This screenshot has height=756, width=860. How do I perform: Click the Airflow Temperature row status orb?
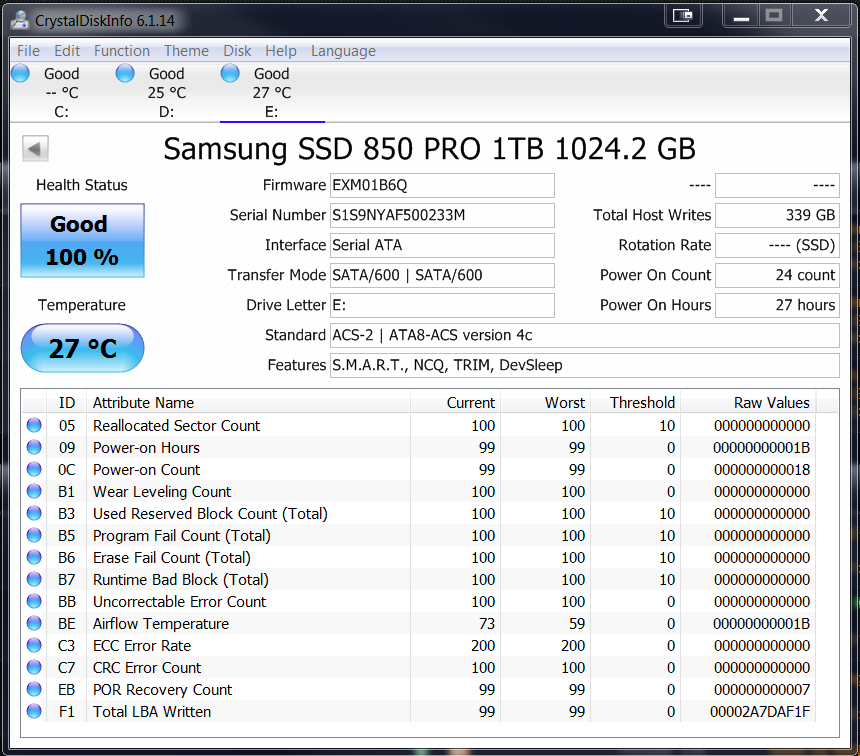click(x=36, y=624)
